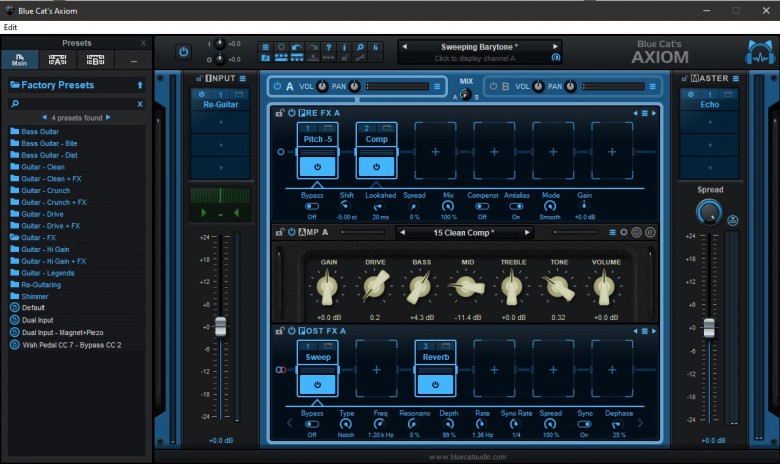
Task: Clear the preset search with X
Action: click(x=140, y=104)
